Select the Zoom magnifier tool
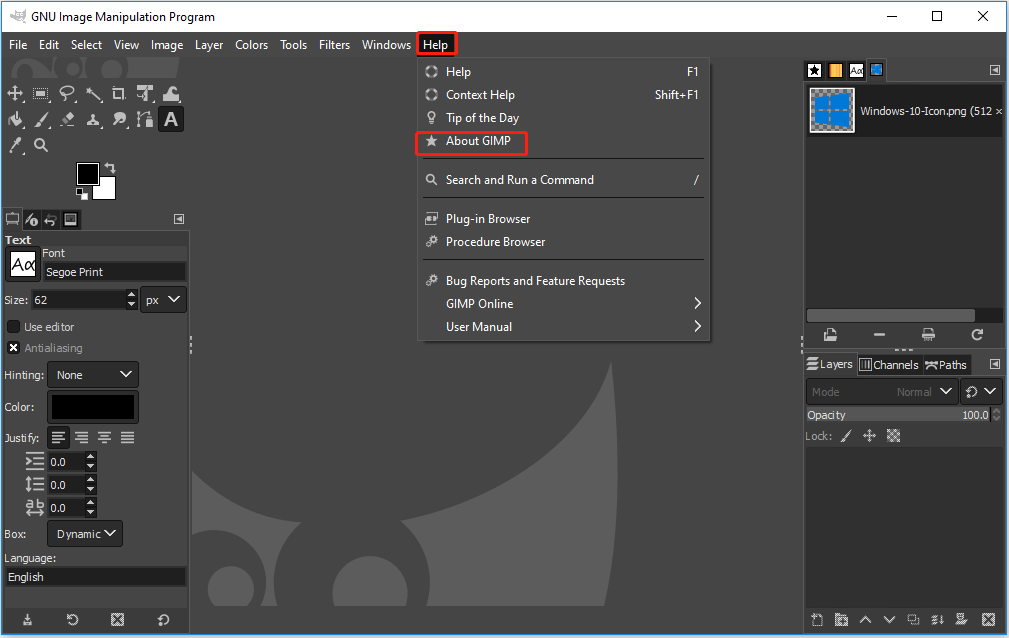 click(x=41, y=145)
